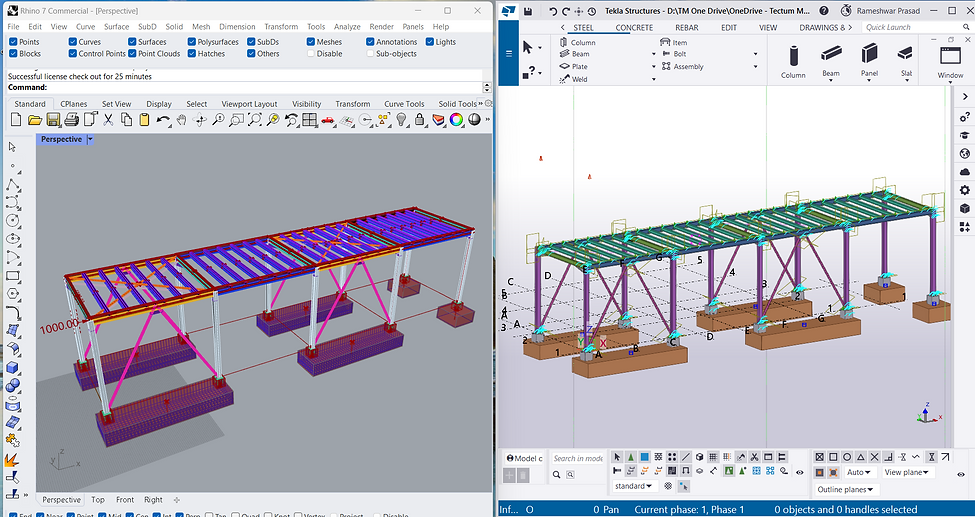This screenshot has width=975, height=517.
Task: Toggle the Points checkbox in Rhino
Action: [14, 42]
